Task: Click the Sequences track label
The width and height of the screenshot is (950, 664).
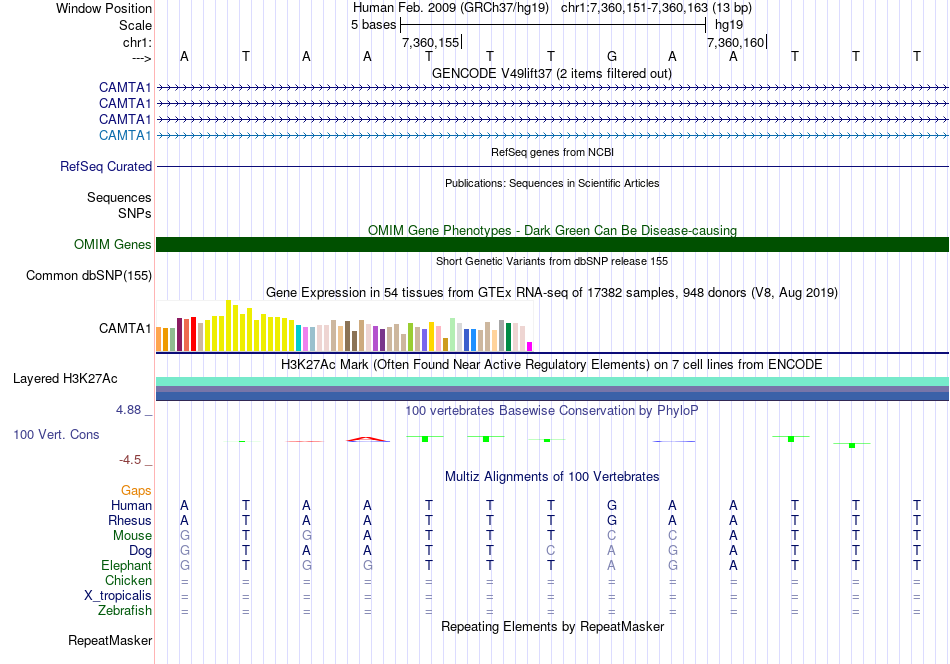Action: [119, 198]
